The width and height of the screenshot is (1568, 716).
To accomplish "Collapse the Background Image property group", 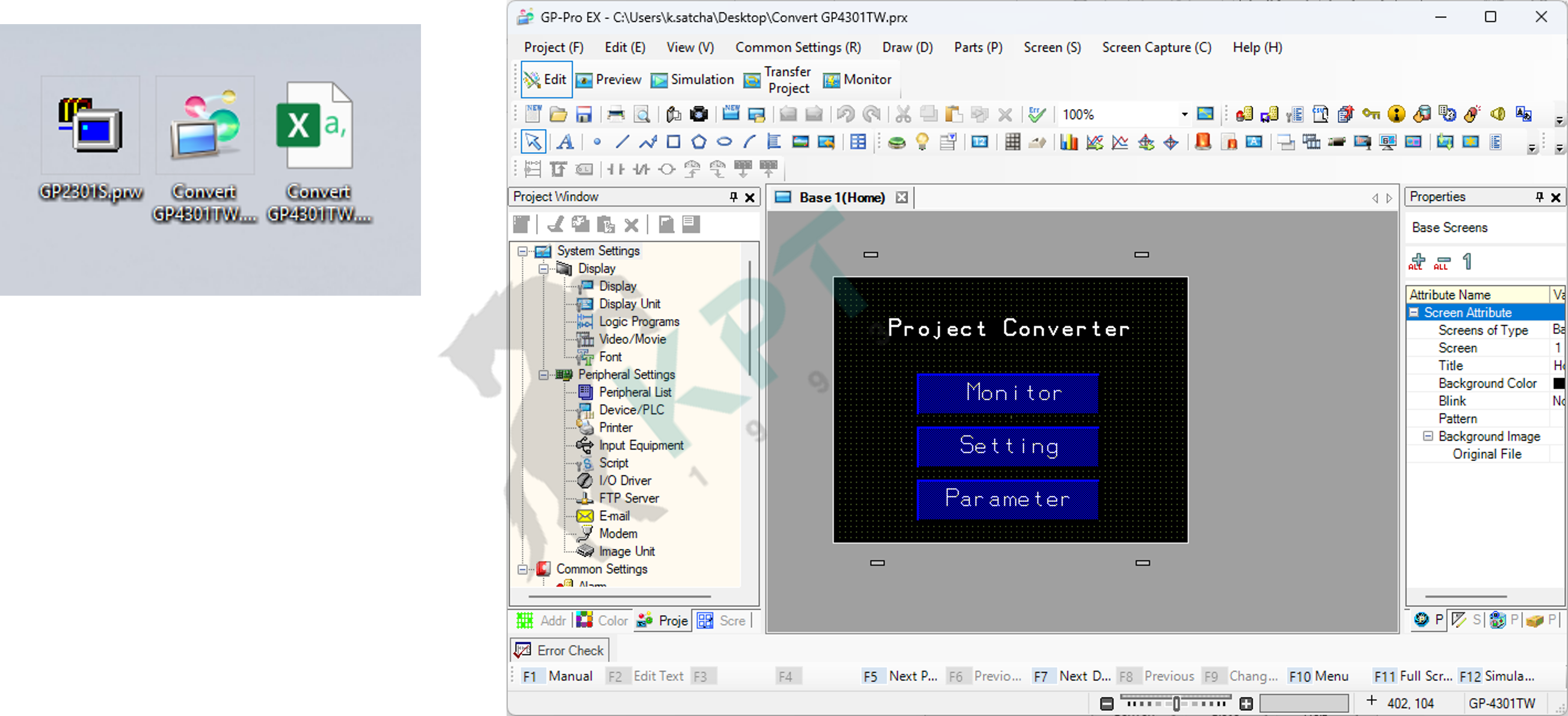I will [1428, 436].
